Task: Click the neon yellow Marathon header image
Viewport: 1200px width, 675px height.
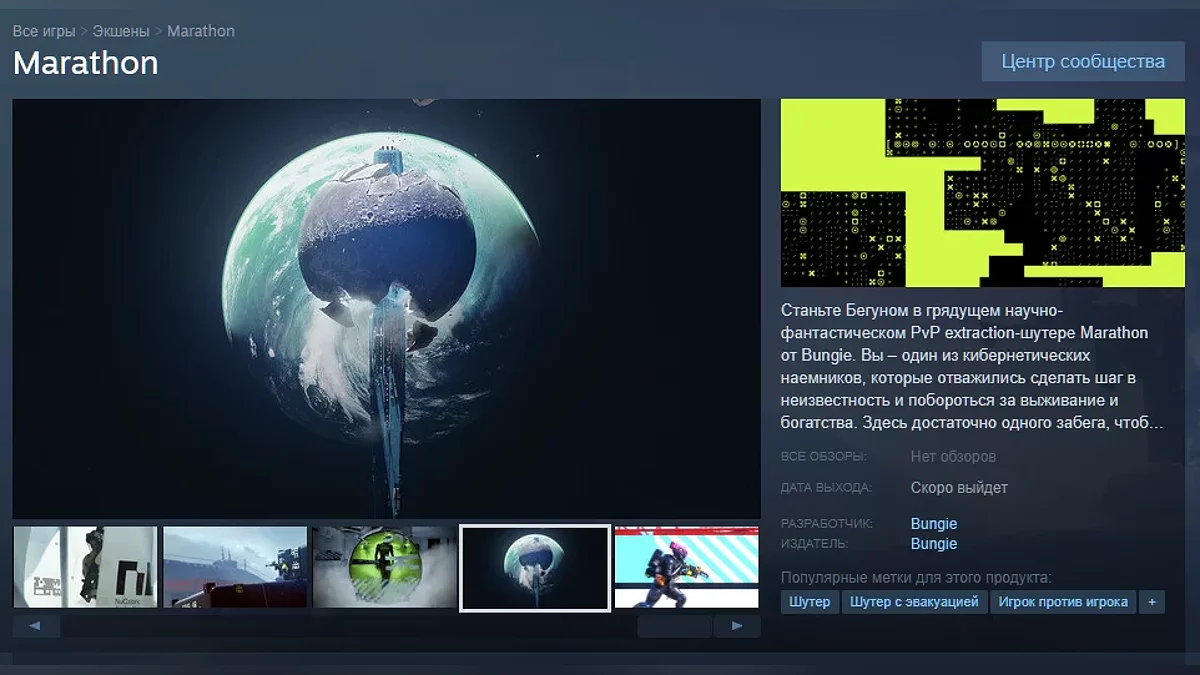Action: [982, 193]
